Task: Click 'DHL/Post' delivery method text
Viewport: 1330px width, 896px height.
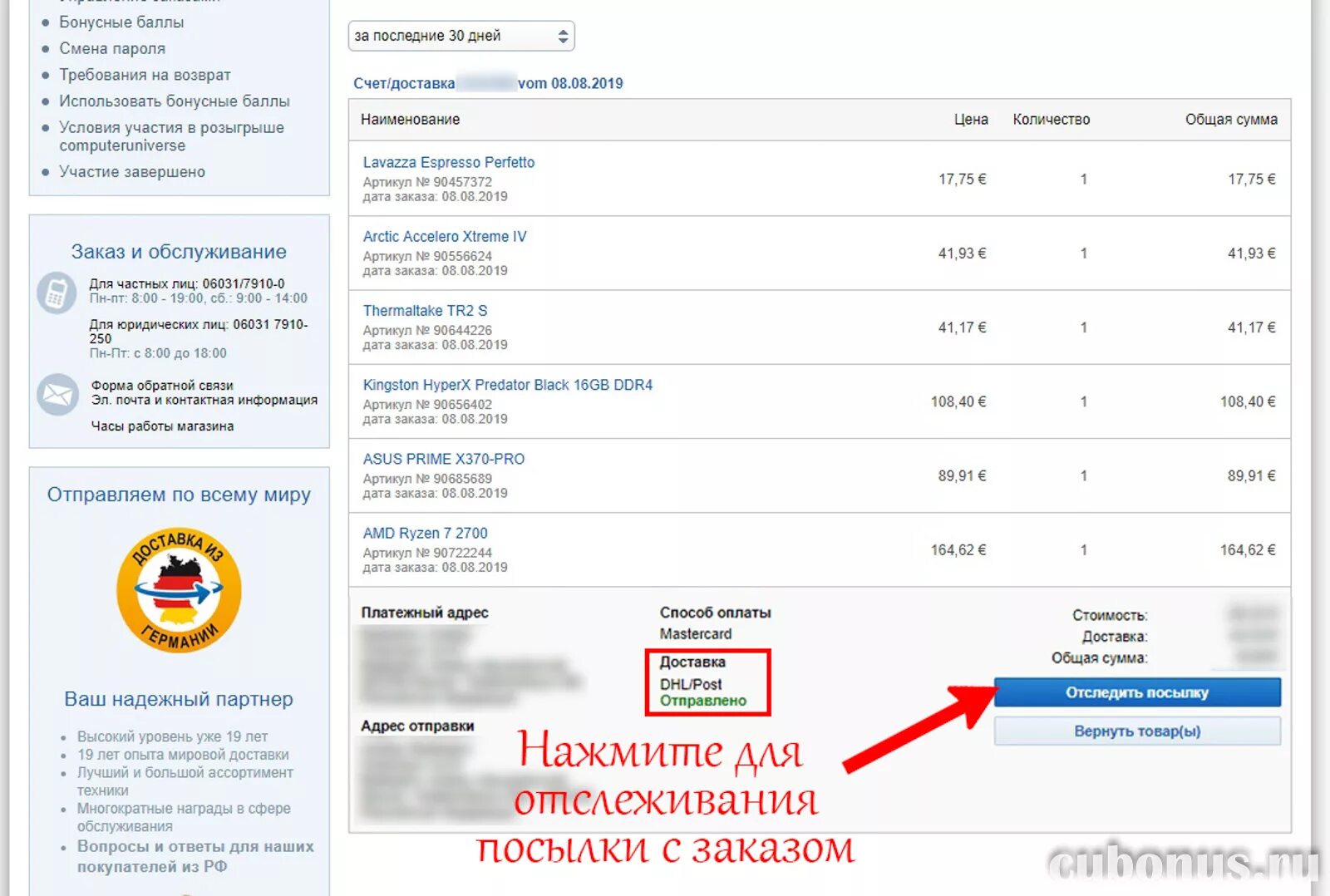Action: click(691, 684)
